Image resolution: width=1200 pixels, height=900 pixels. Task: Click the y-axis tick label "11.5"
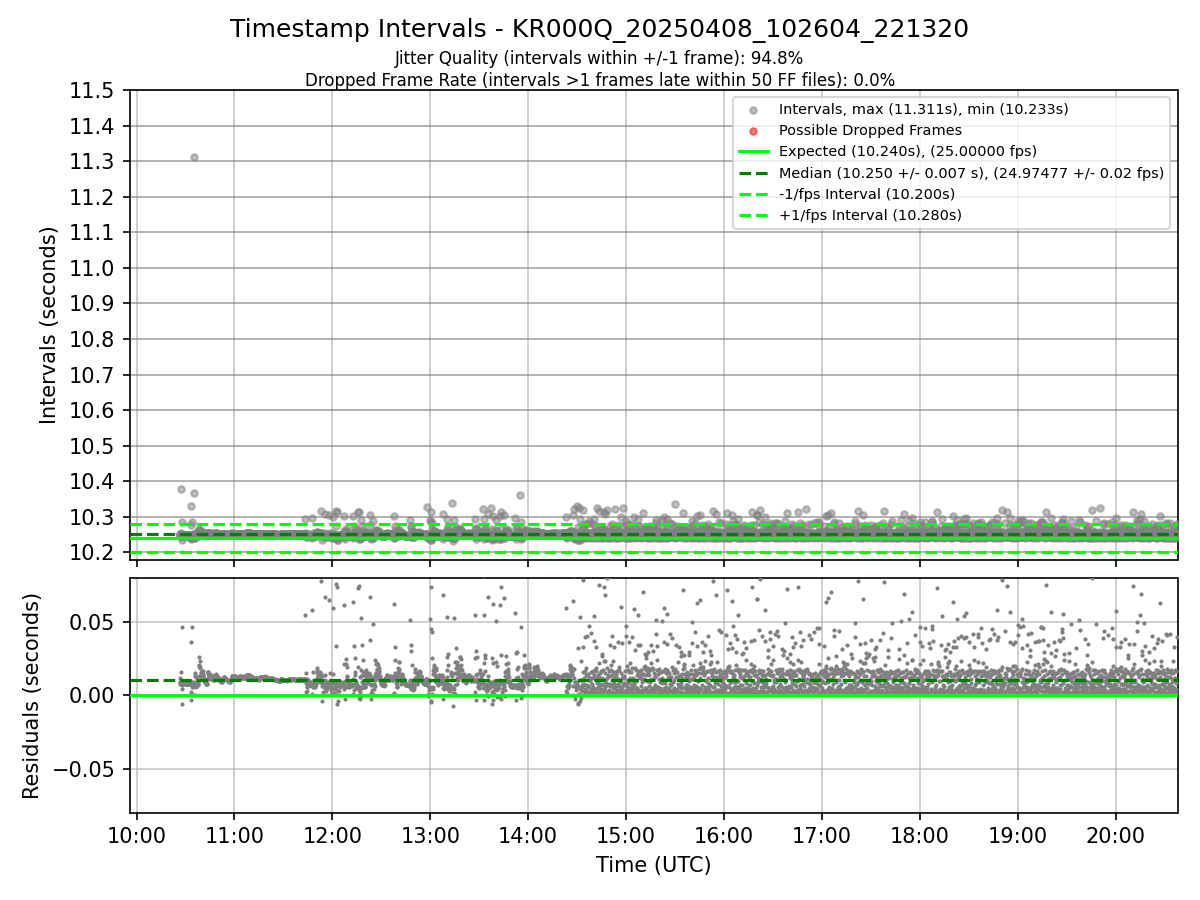tap(90, 91)
